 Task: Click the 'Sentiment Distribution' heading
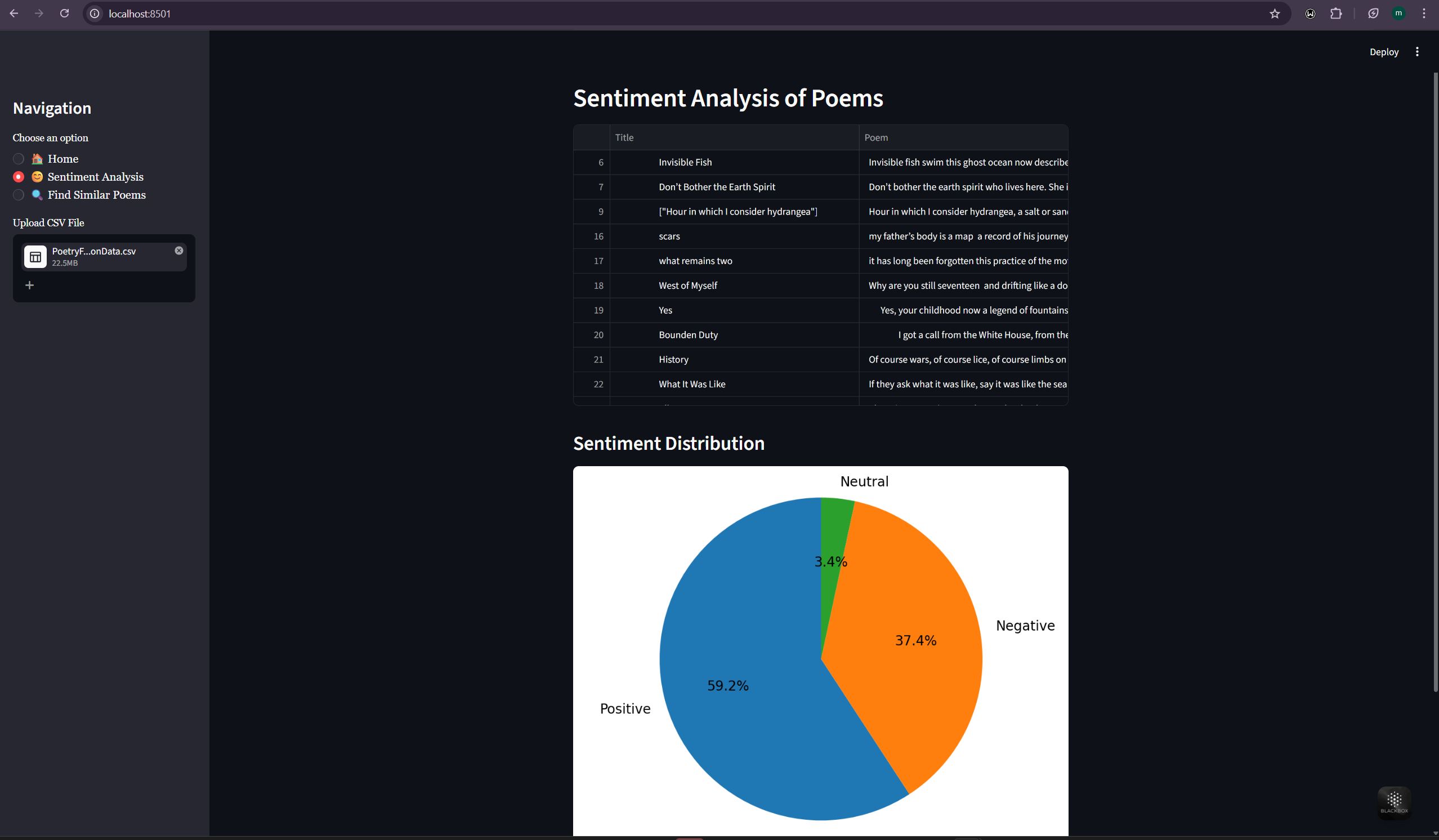pos(669,443)
